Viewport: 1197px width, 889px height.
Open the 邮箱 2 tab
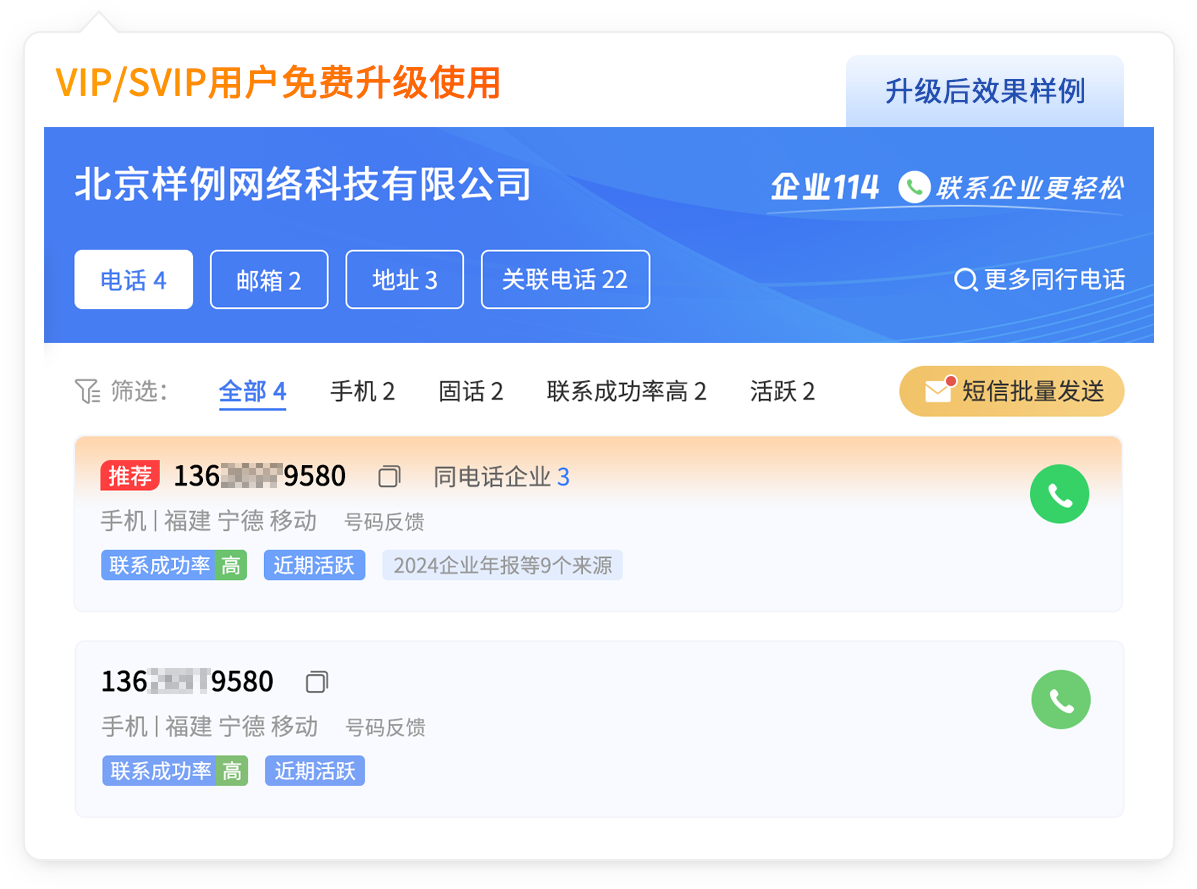point(269,280)
